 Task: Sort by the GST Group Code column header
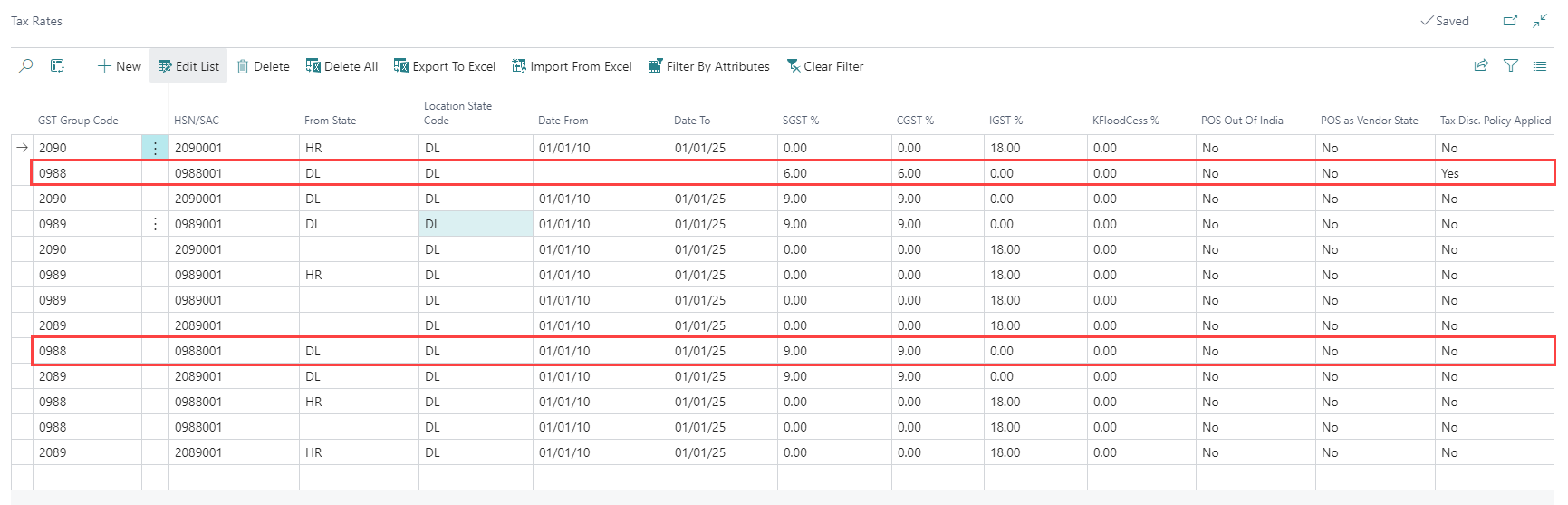click(x=78, y=121)
